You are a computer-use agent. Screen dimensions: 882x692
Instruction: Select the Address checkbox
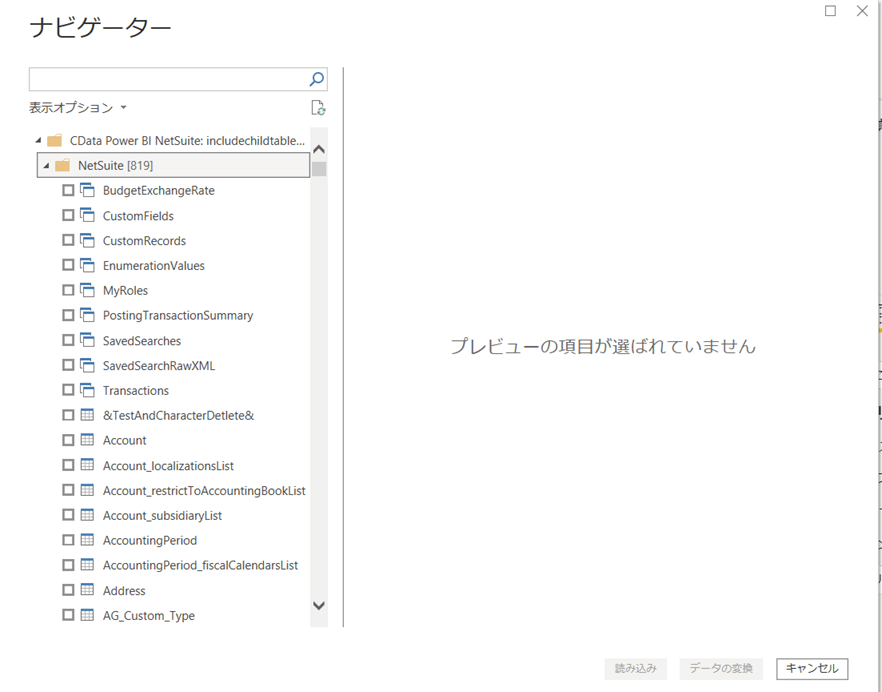[x=68, y=590]
